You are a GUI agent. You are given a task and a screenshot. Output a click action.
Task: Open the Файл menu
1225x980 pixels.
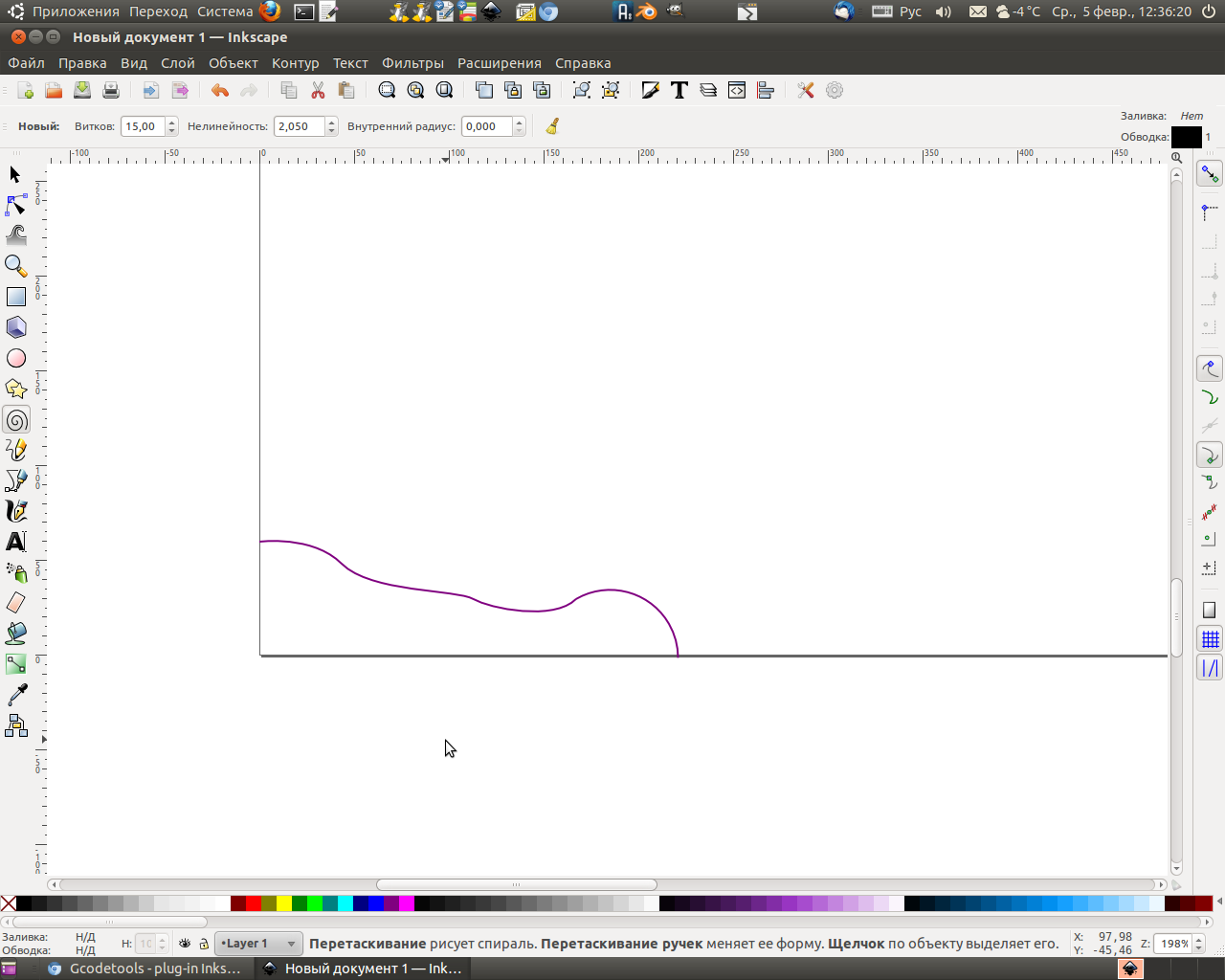(x=27, y=63)
